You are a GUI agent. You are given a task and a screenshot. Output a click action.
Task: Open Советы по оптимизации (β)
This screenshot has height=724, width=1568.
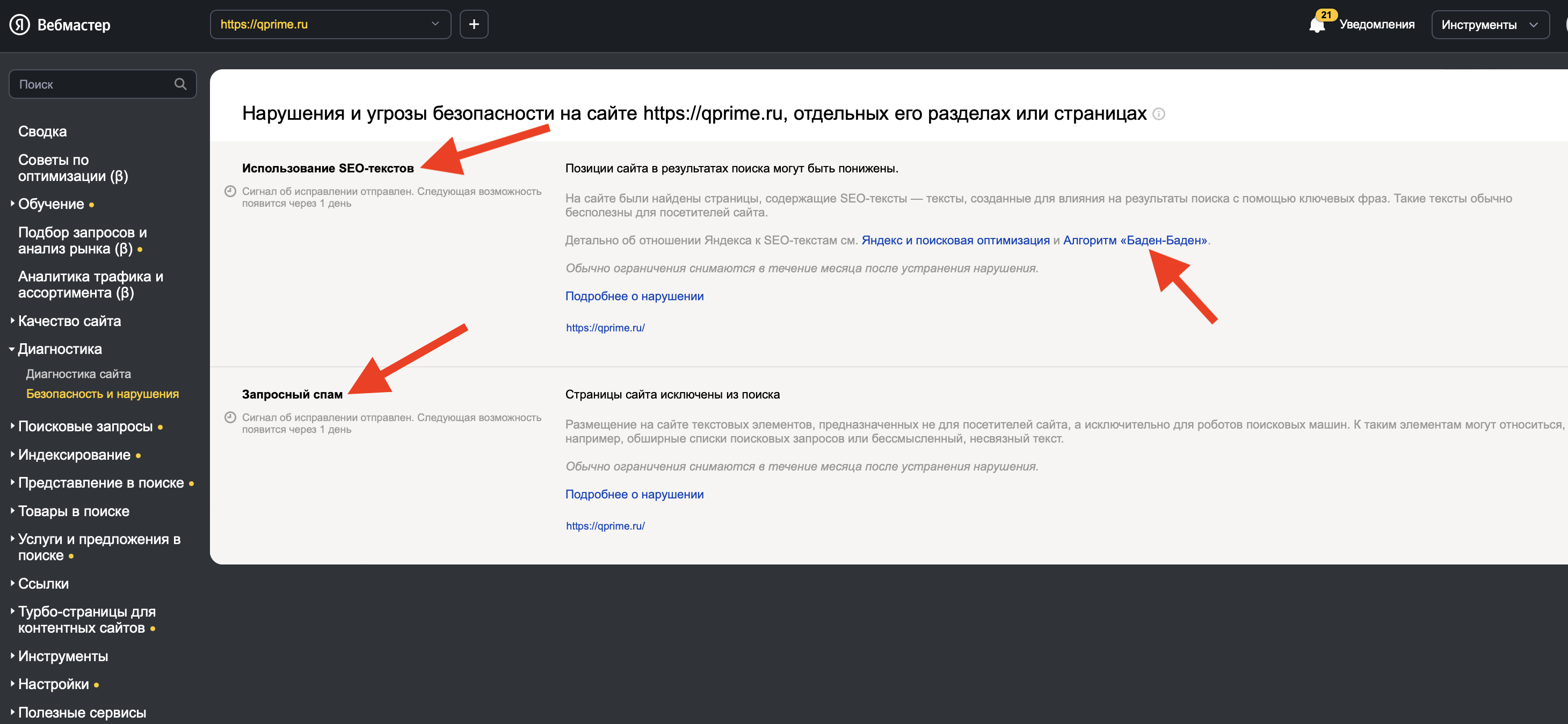click(73, 168)
